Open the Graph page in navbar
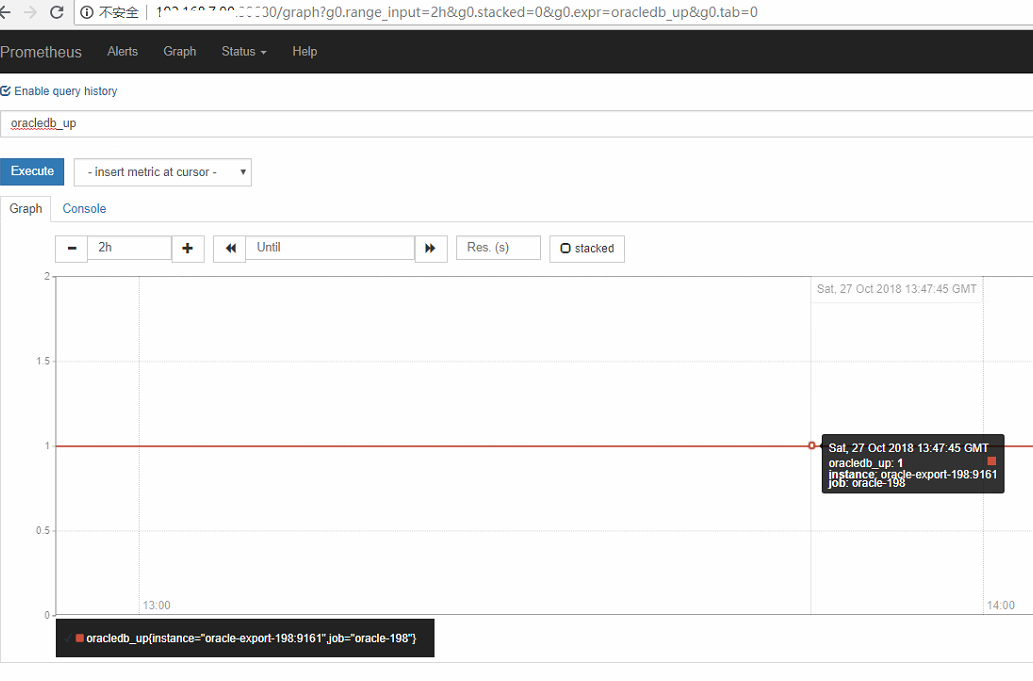This screenshot has width=1033, height=681. point(180,51)
